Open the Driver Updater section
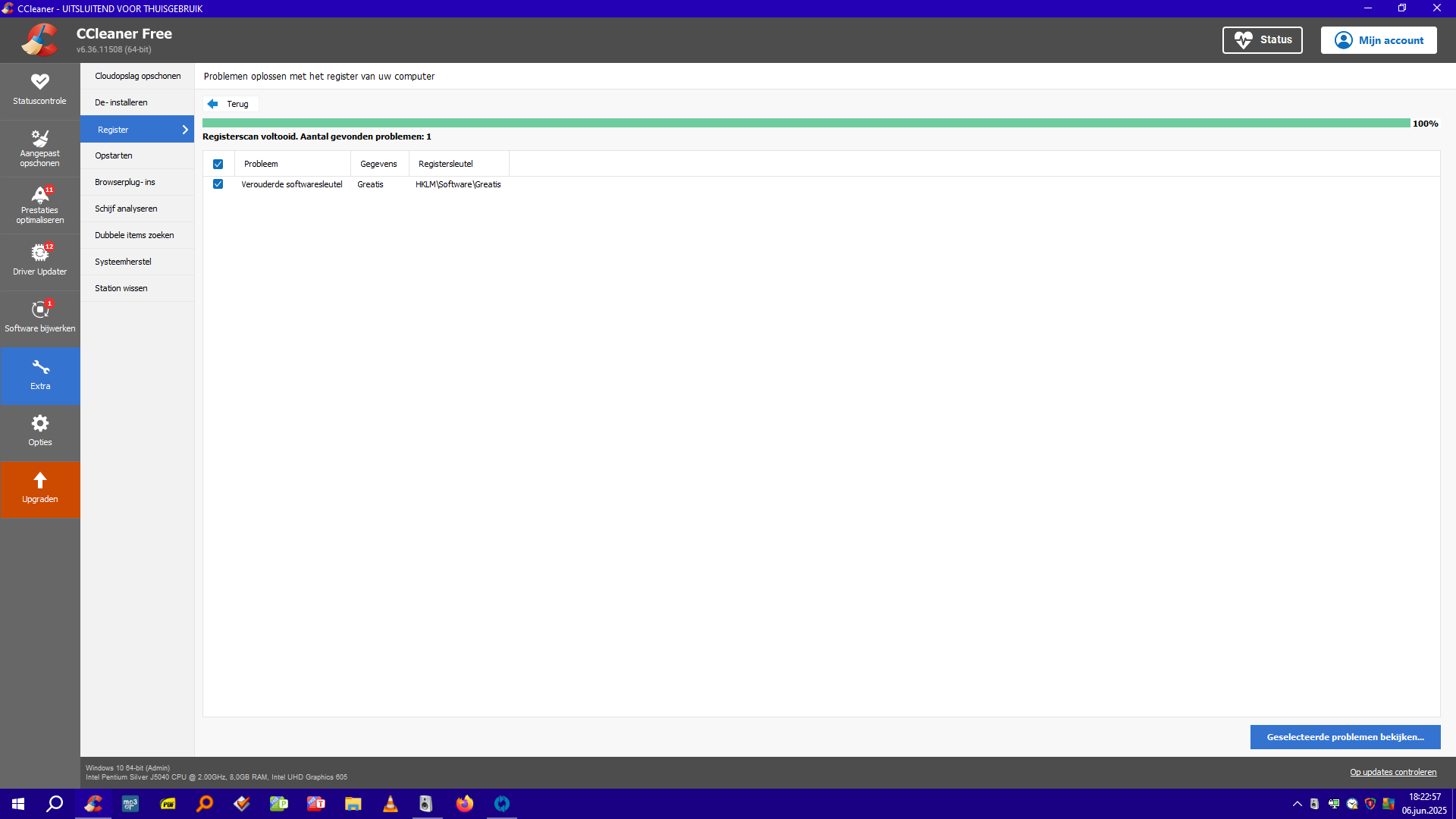The width and height of the screenshot is (1456, 819). click(39, 262)
